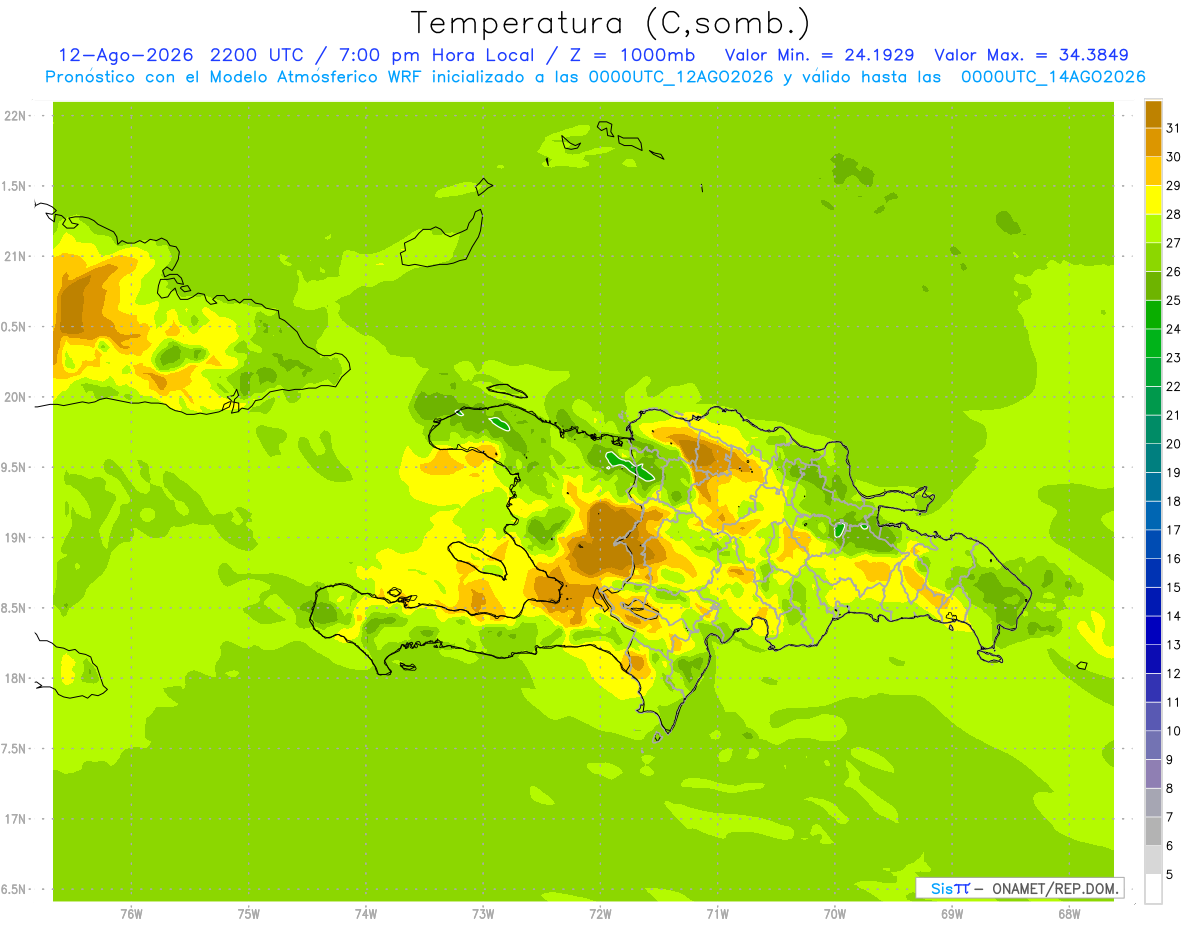Click the 'ONAMET/REP.DOM.' credit label
The width and height of the screenshot is (1200, 927).
click(1054, 888)
